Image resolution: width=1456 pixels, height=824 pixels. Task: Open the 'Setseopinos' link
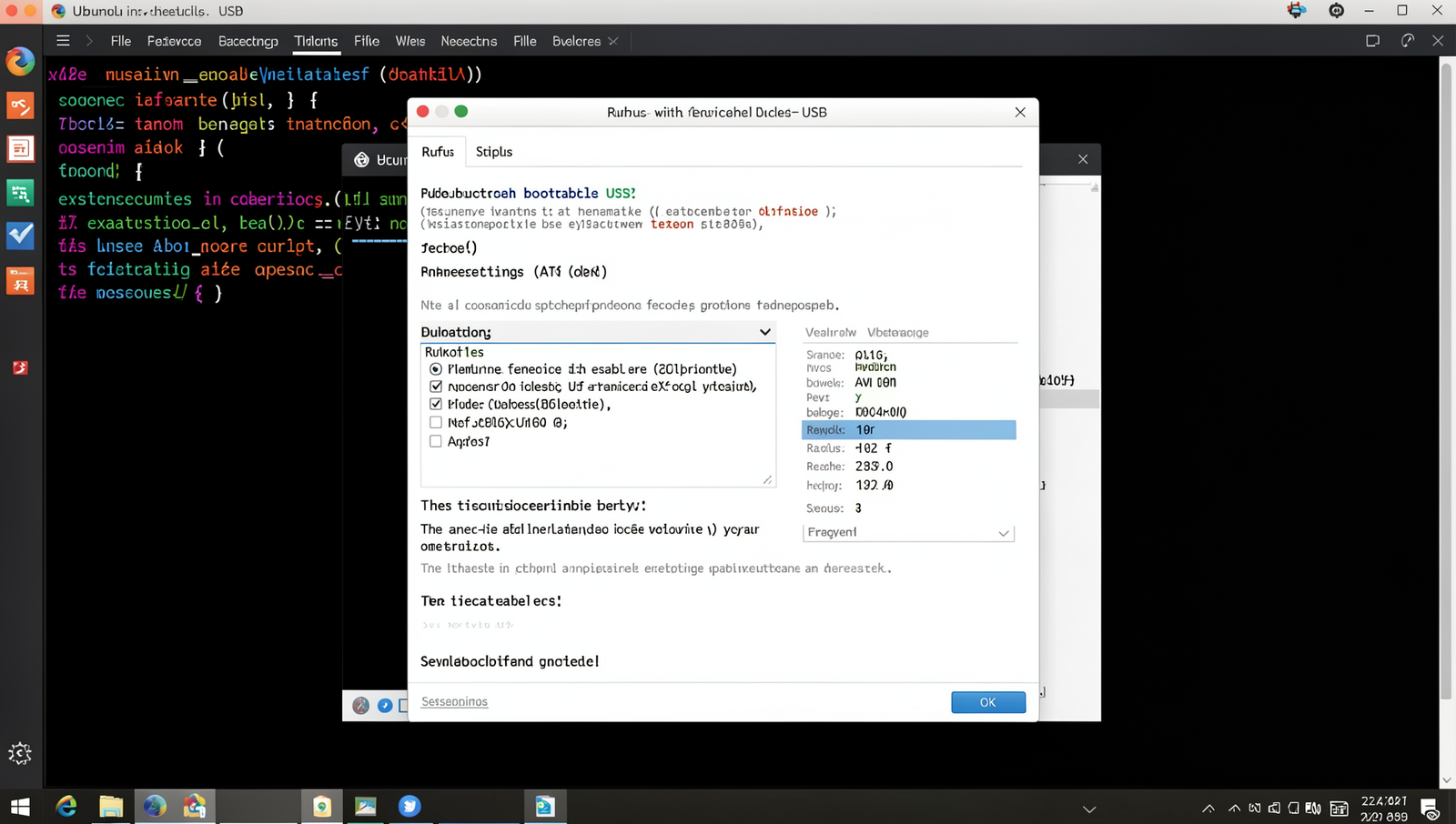[x=454, y=701]
